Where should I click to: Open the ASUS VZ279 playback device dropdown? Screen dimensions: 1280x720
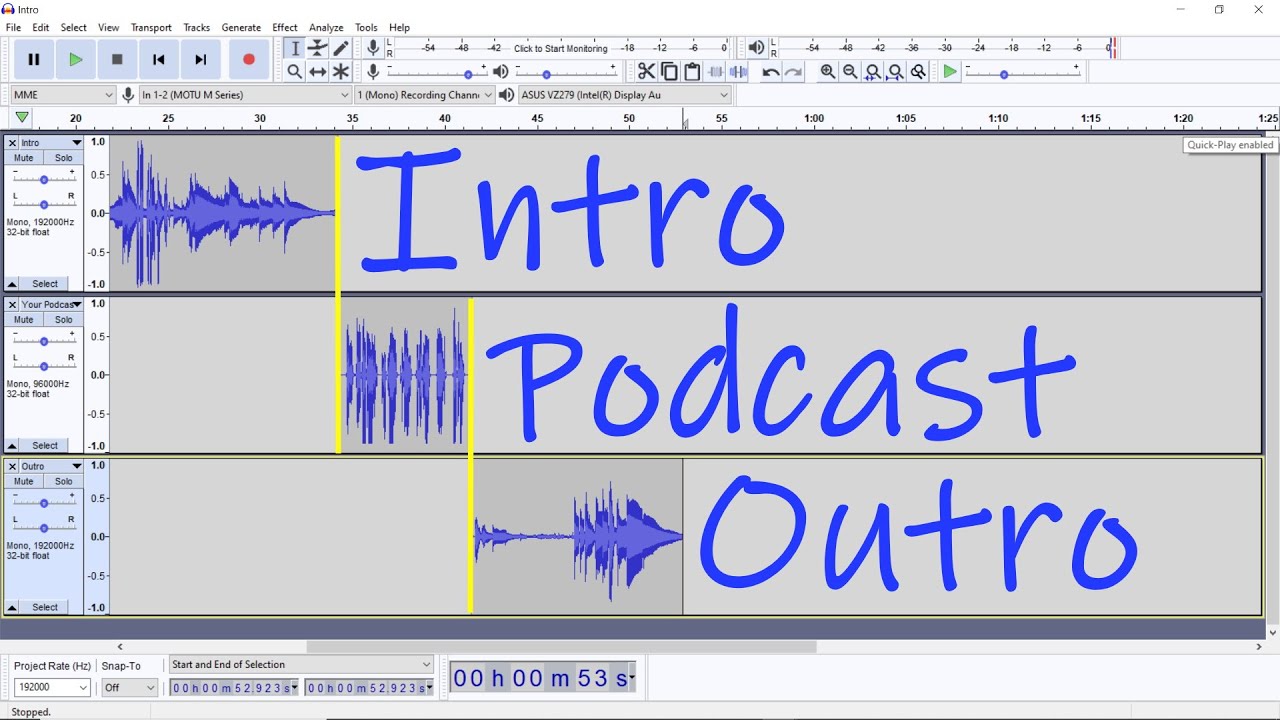(x=624, y=95)
